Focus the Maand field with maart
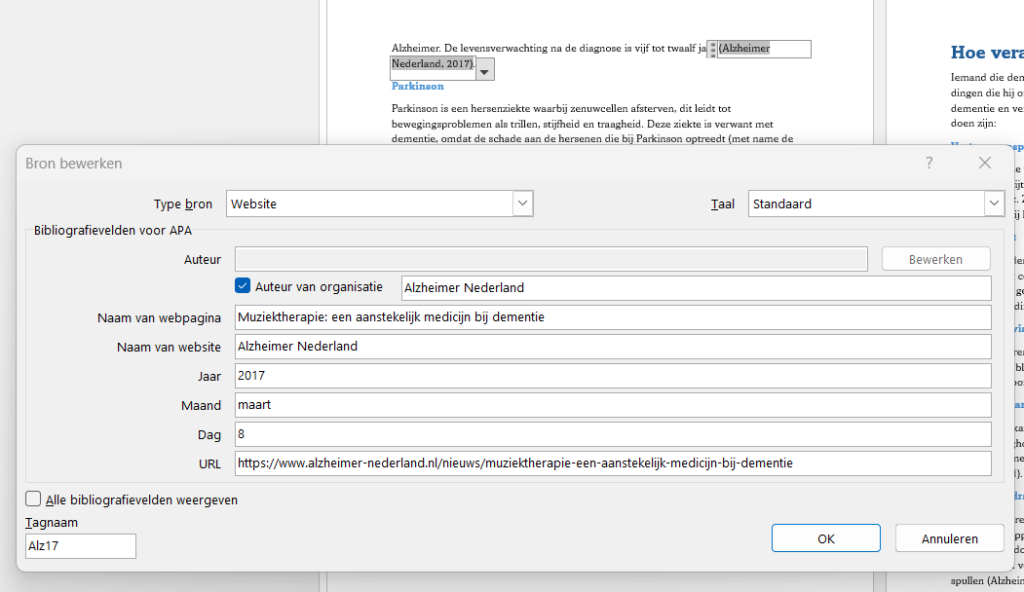Image resolution: width=1024 pixels, height=592 pixels. click(612, 405)
